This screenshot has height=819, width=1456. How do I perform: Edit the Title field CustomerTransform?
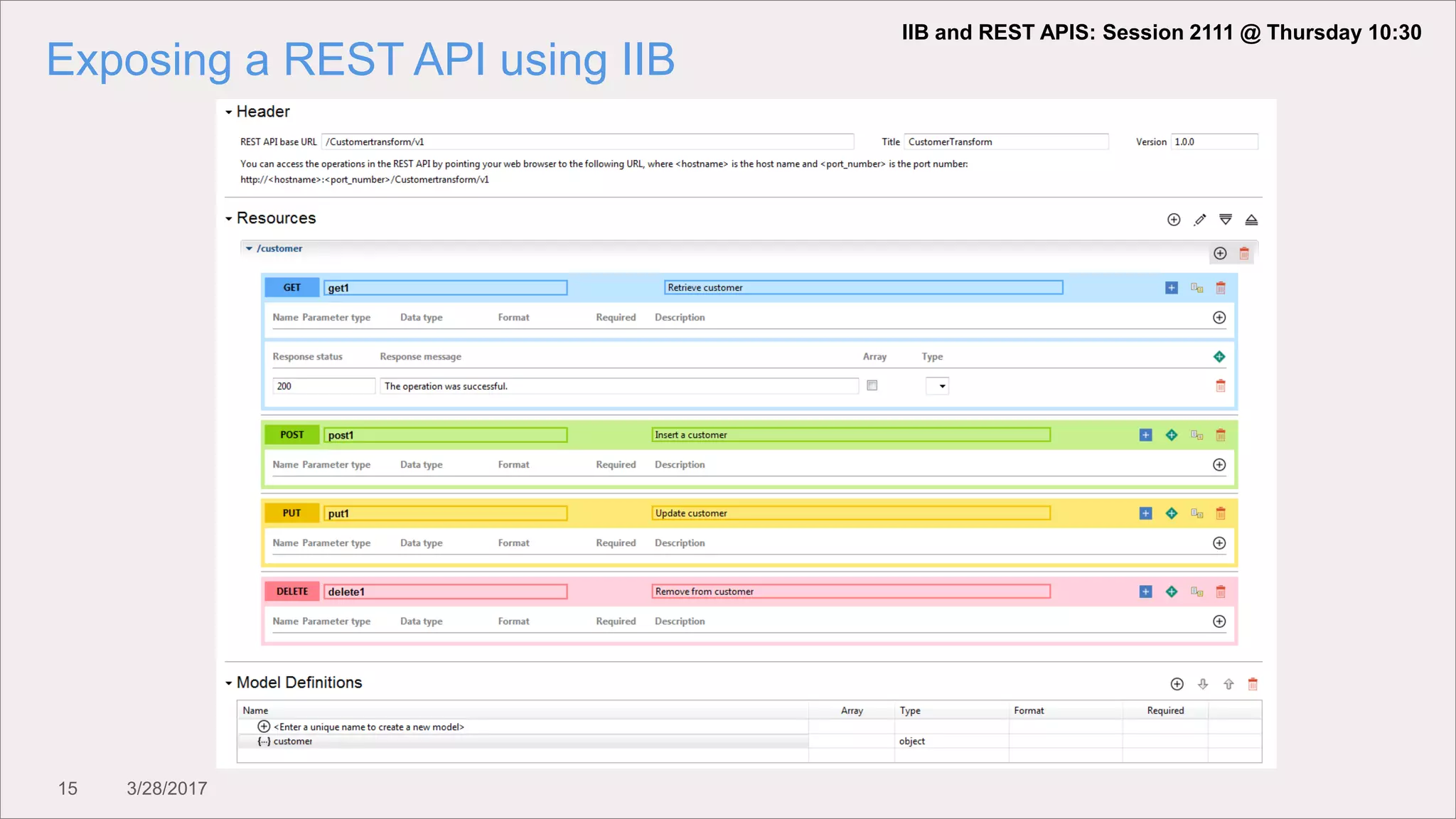pos(1006,142)
